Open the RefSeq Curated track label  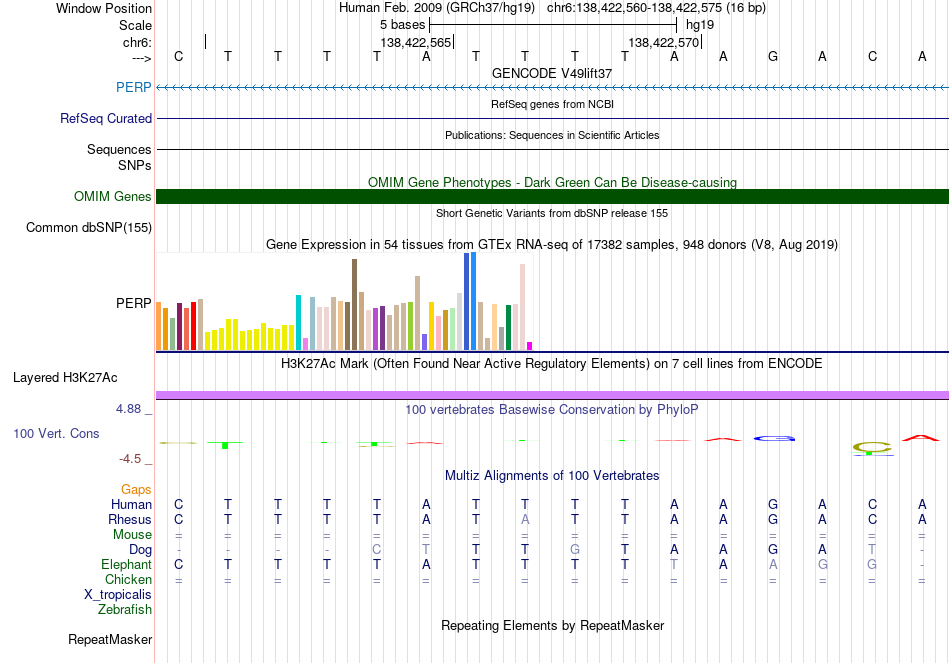[x=105, y=118]
